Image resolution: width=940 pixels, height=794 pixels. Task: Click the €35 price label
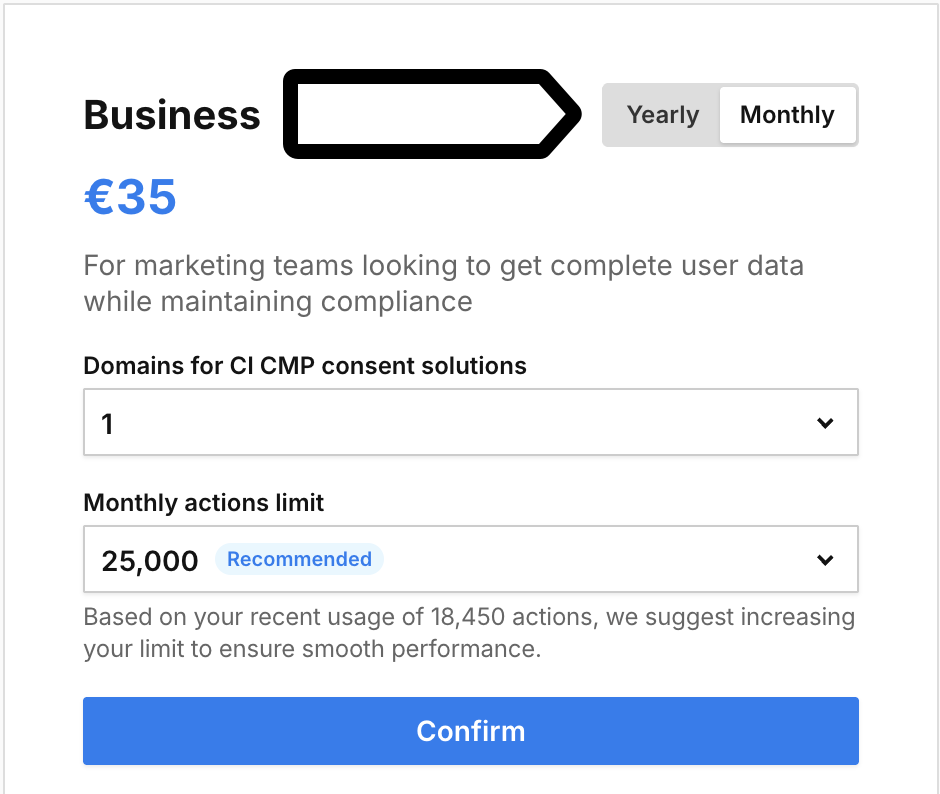pos(130,197)
